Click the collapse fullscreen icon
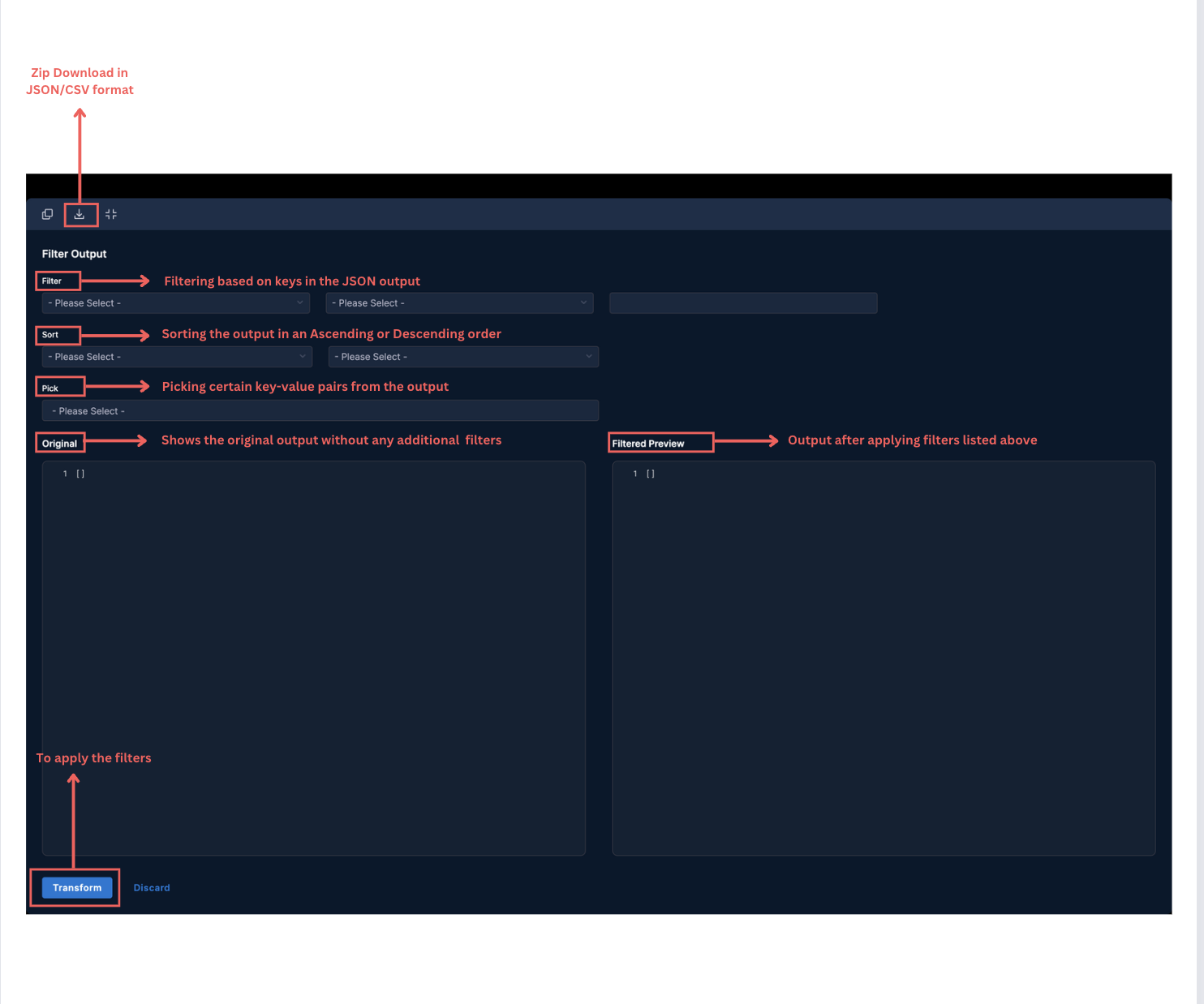The image size is (1204, 1004). 111,214
